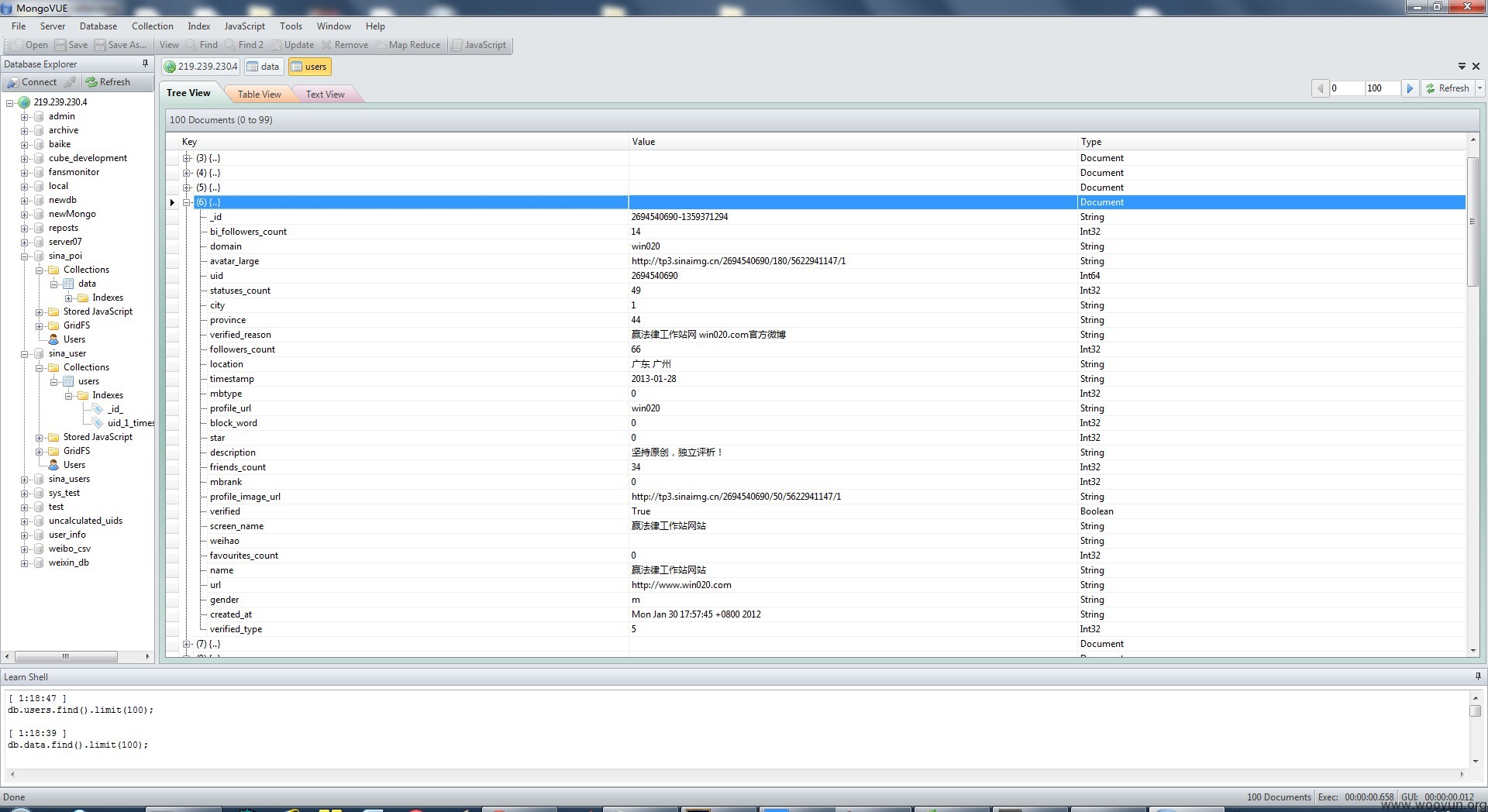Click the Remove toolbar button
This screenshot has height=812, width=1488.
[345, 45]
